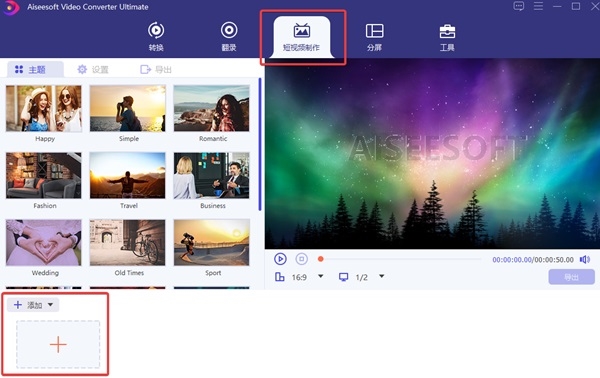The width and height of the screenshot is (600, 378).
Task: Open the 1/2 preview scale dropdown
Action: 382,276
